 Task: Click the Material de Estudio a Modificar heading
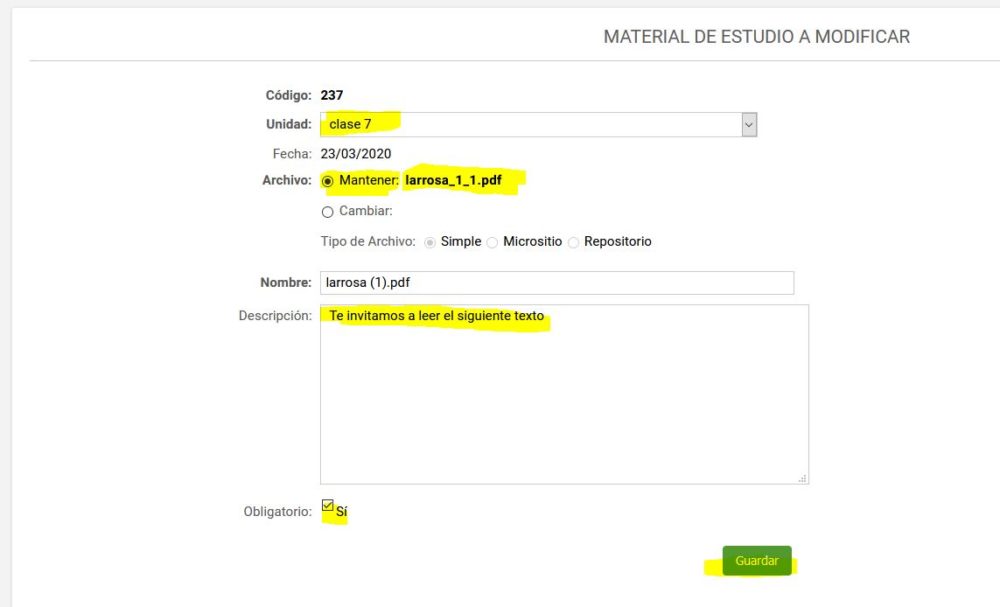point(756,37)
